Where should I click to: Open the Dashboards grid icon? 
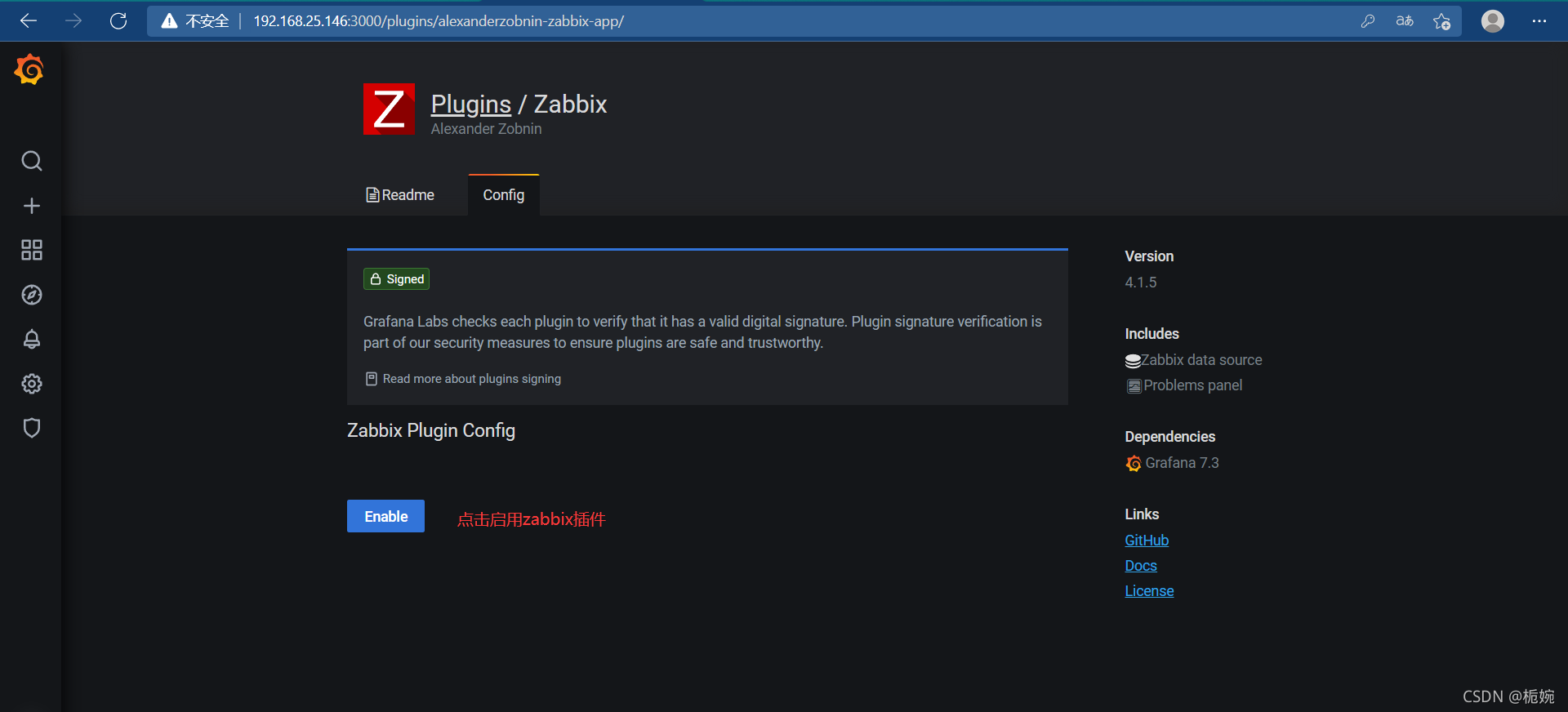tap(32, 250)
